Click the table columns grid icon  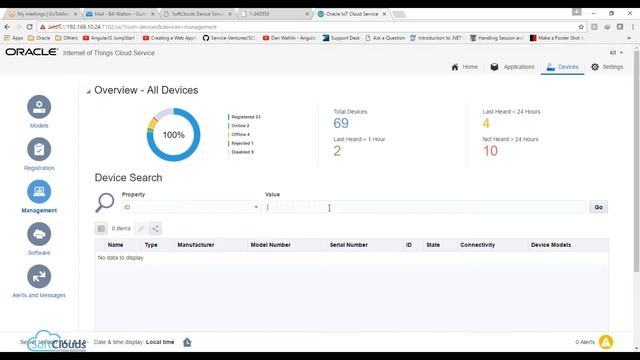[x=101, y=229]
